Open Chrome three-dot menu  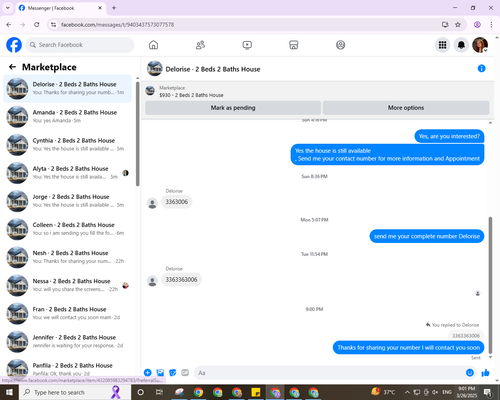[491, 25]
